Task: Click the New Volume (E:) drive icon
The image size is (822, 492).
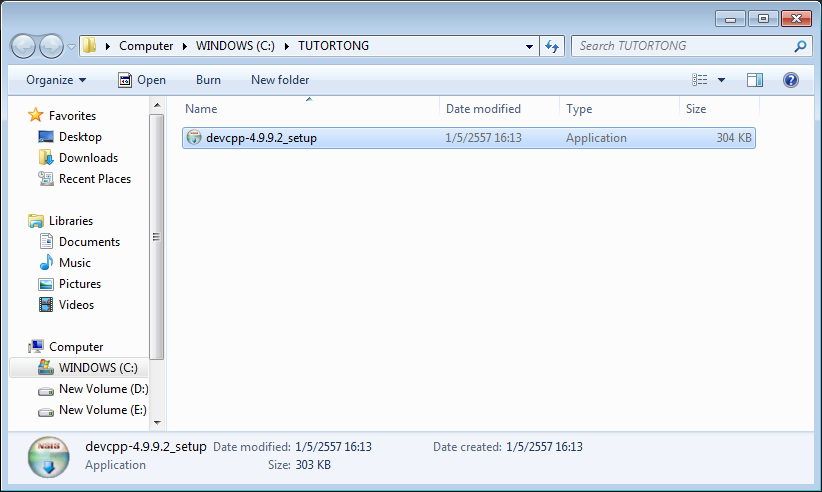Action: 46,412
